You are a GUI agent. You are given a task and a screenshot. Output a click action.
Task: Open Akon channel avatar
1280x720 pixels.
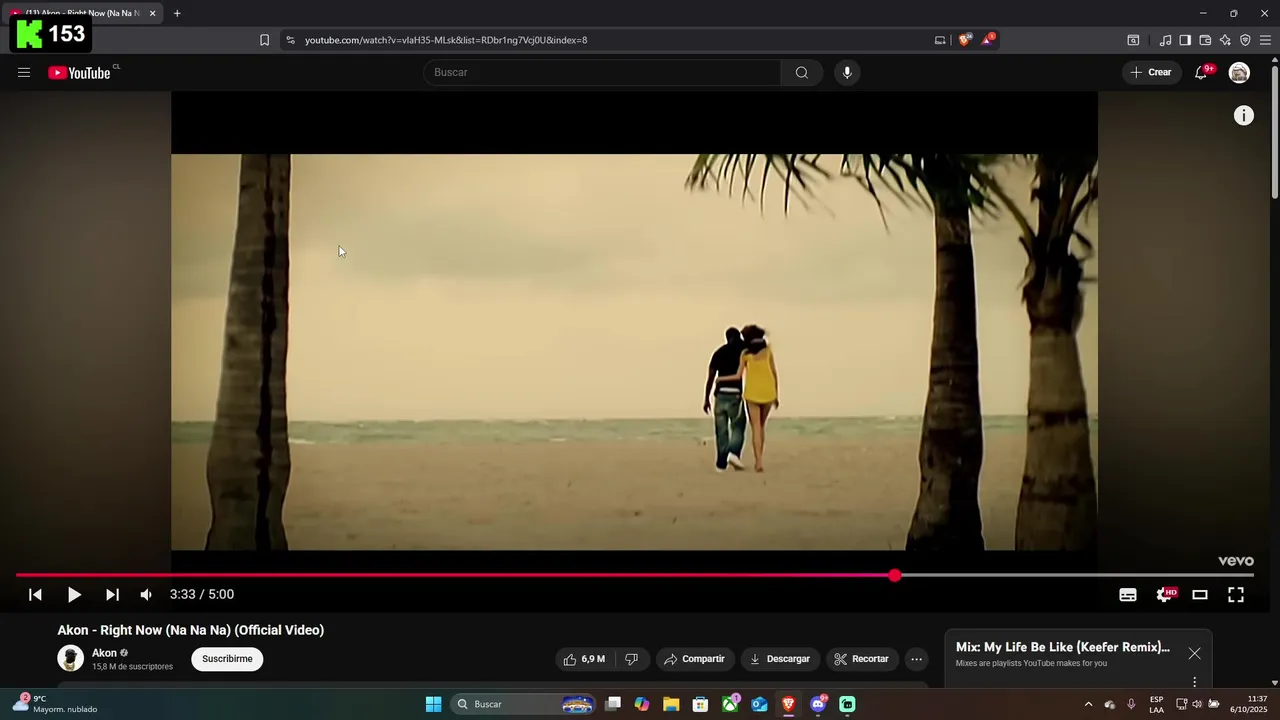coord(70,658)
